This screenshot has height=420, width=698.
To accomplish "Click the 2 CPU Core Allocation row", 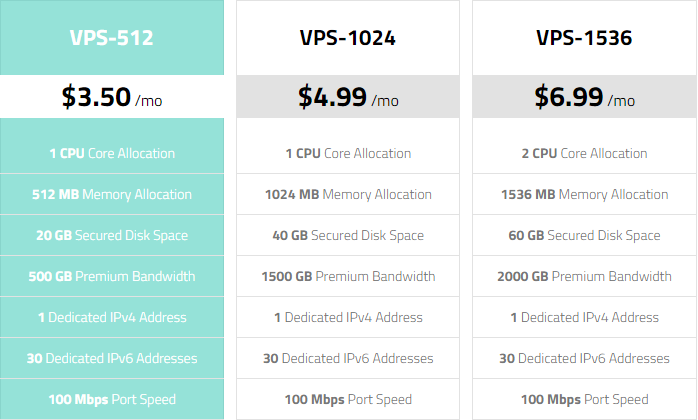I will [584, 154].
